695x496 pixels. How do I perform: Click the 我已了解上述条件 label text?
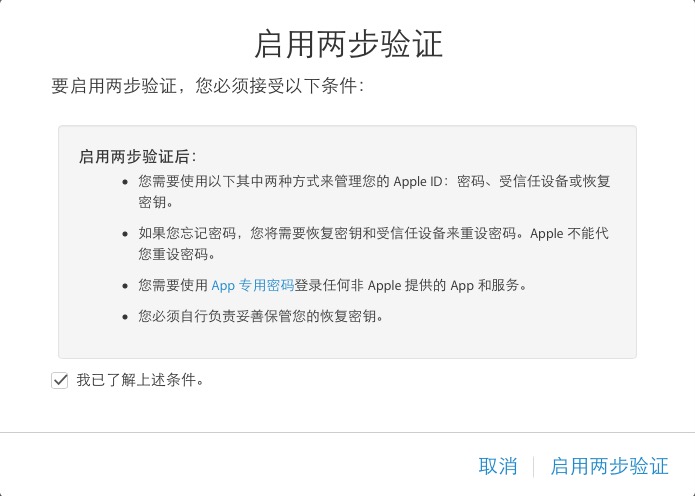coord(140,380)
